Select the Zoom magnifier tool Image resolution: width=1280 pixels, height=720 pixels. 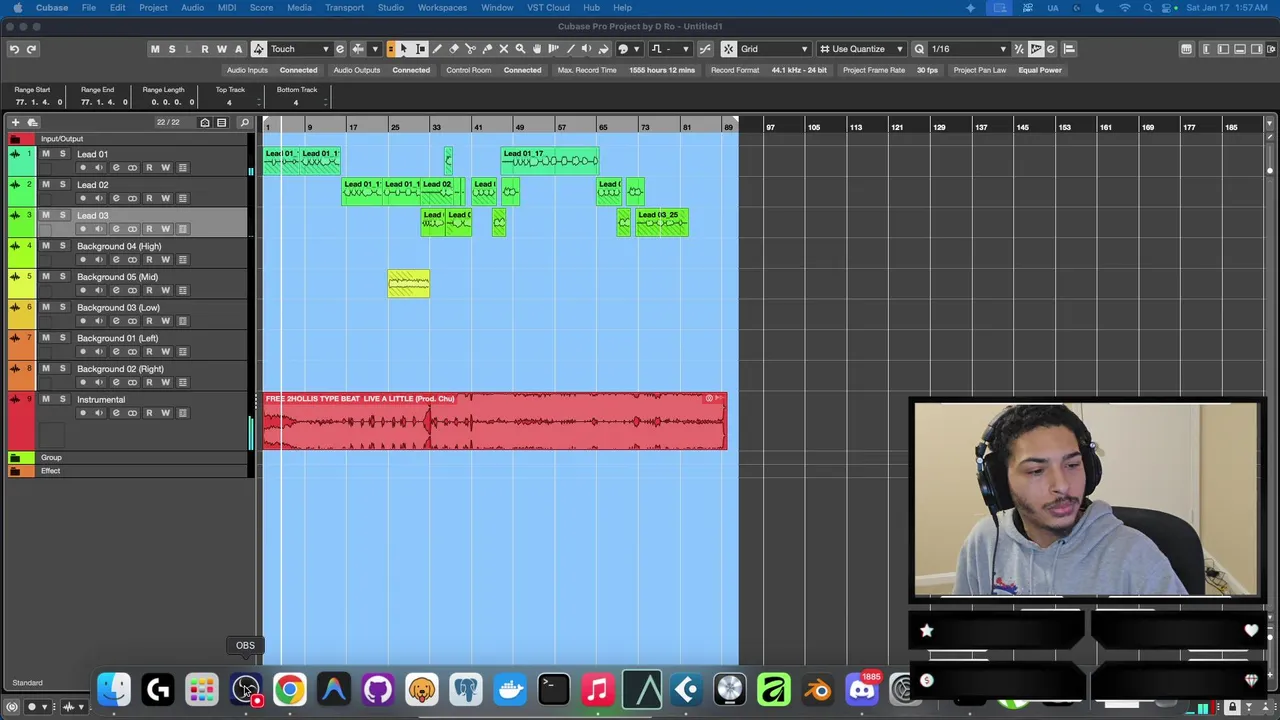pos(520,49)
